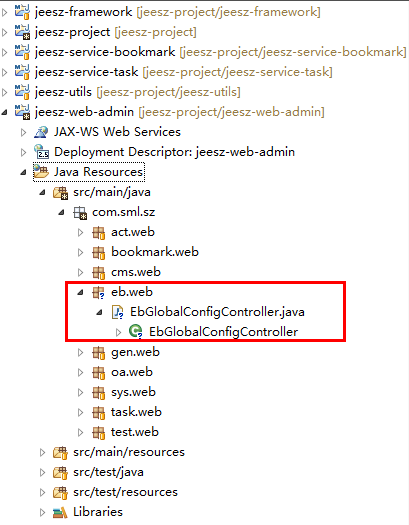Image resolution: width=409 pixels, height=525 pixels.
Task: Click the src/main/resources folder icon
Action: pyautogui.click(x=61, y=452)
